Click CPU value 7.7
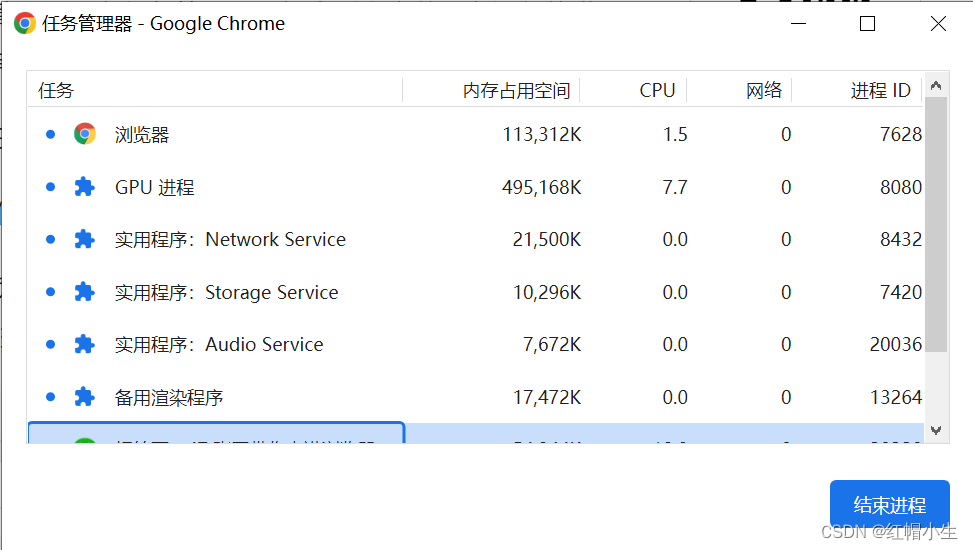The image size is (973, 550). [x=675, y=187]
